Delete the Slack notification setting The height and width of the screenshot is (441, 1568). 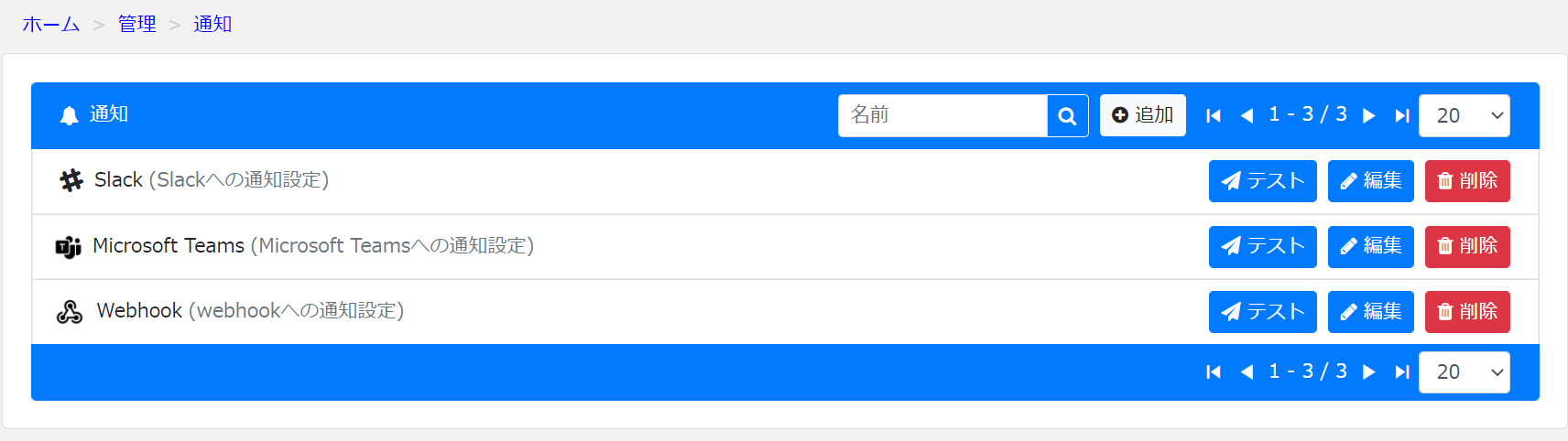click(1466, 181)
